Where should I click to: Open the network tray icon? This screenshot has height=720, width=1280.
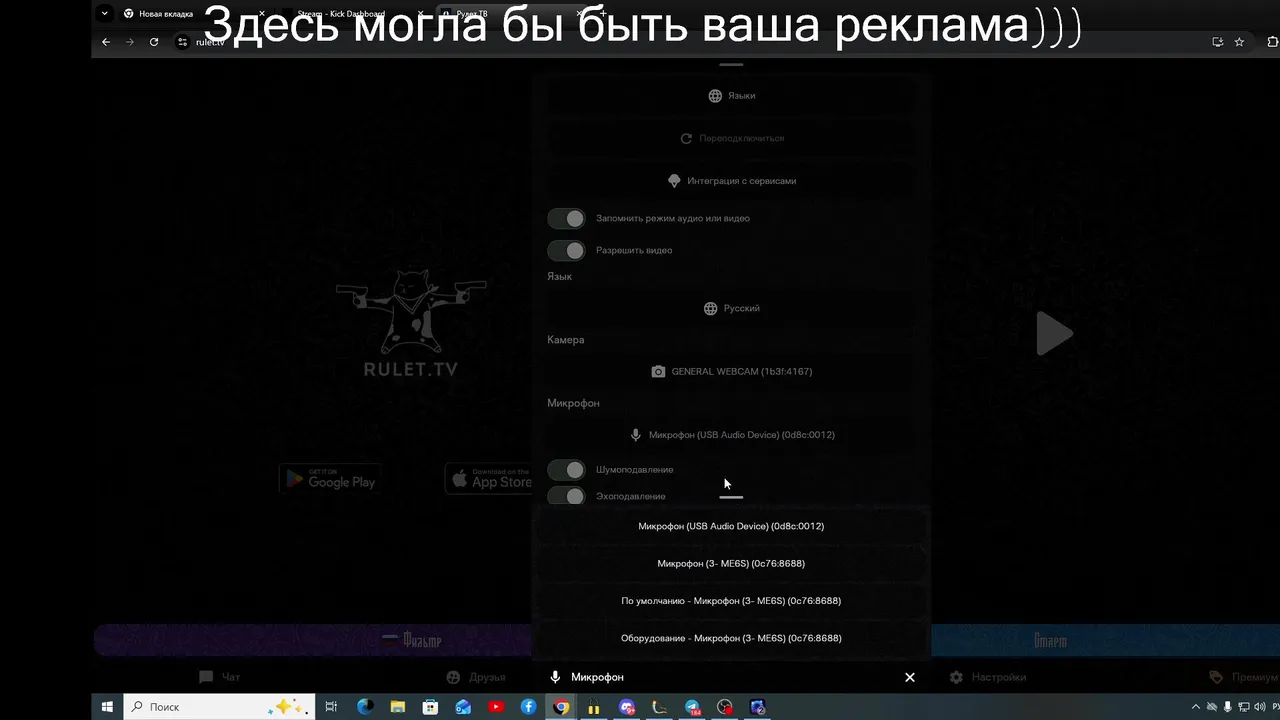pos(1243,707)
